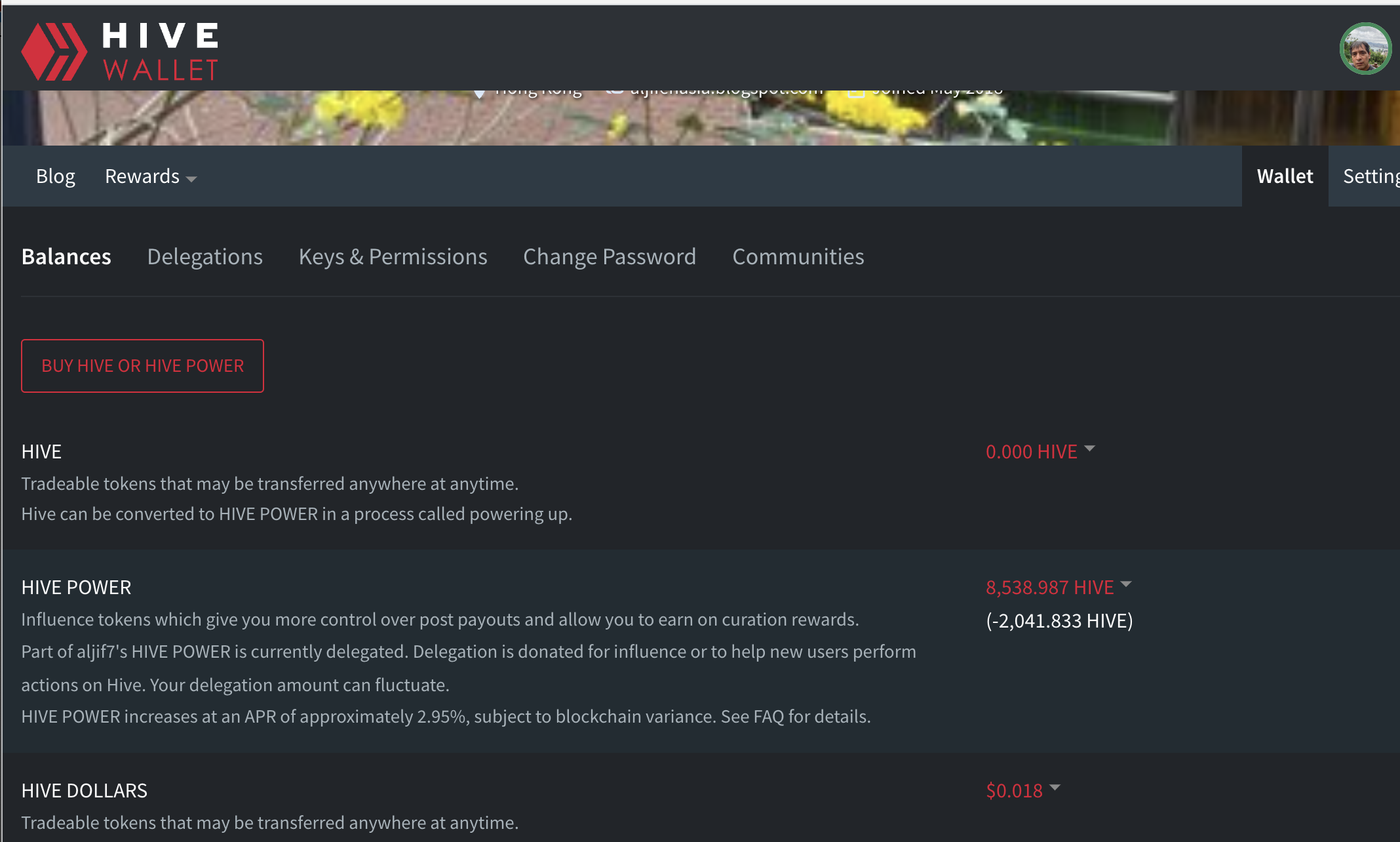Go to Change Password section

(610, 256)
